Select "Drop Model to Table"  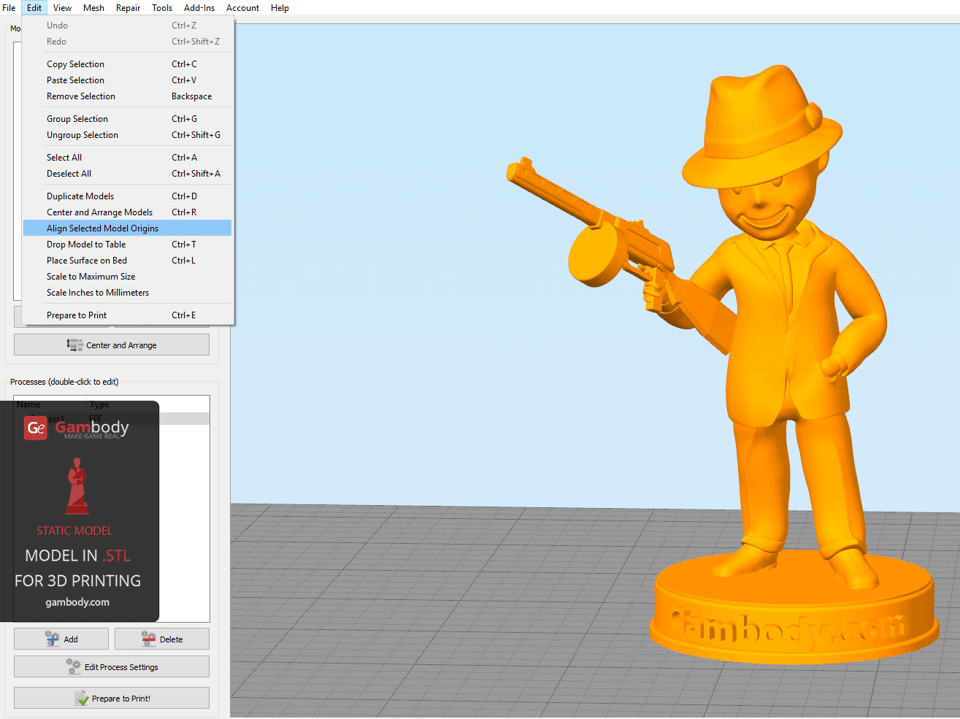coord(85,244)
